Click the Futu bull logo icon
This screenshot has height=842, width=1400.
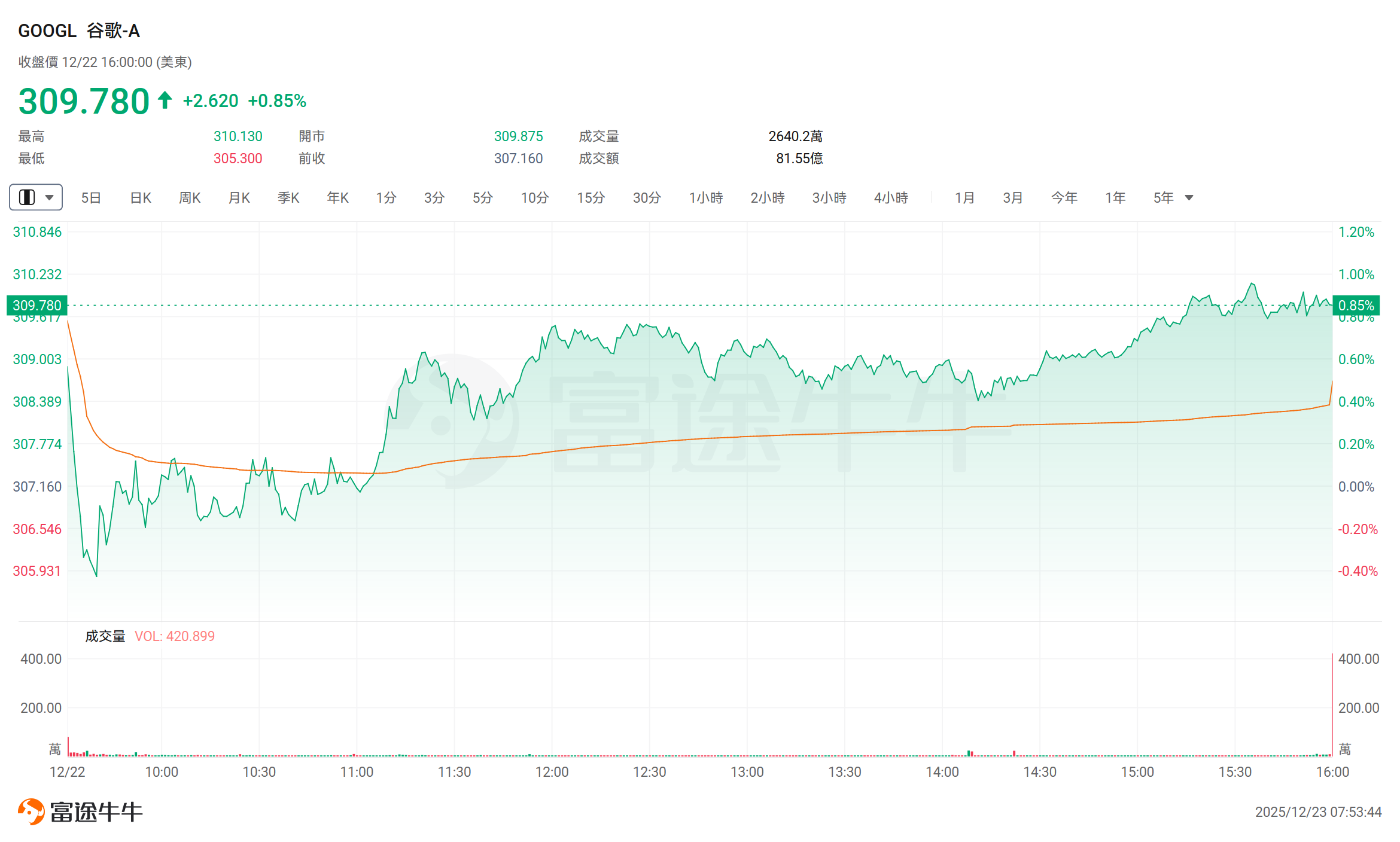tap(31, 812)
